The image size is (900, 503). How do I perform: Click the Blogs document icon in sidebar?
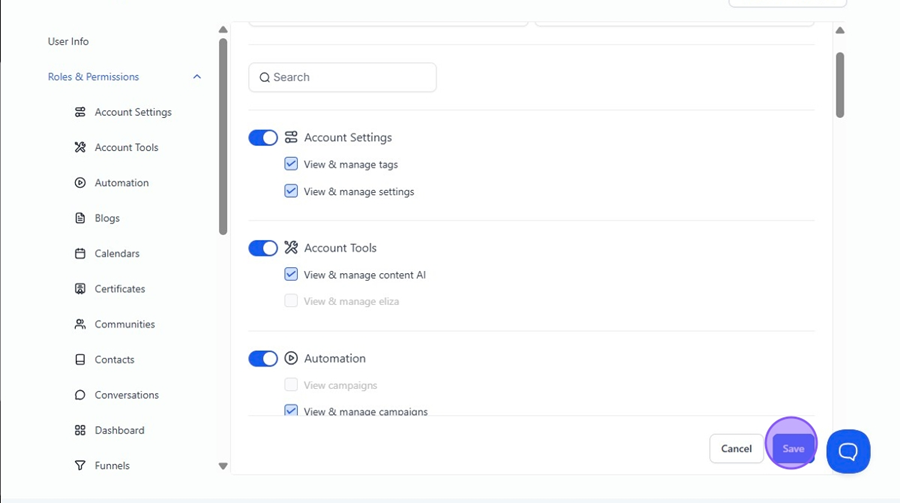point(80,218)
